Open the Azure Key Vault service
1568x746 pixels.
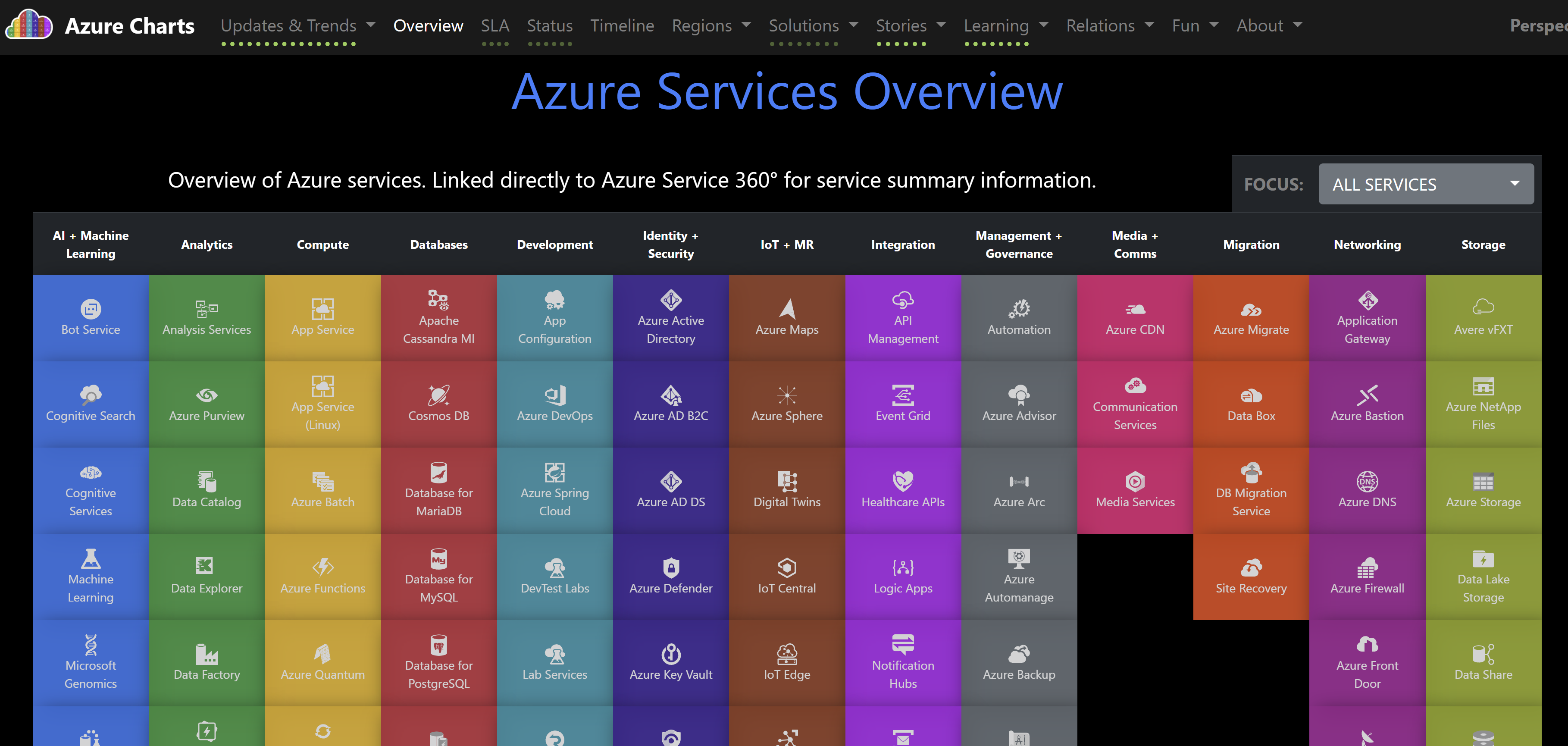(670, 661)
